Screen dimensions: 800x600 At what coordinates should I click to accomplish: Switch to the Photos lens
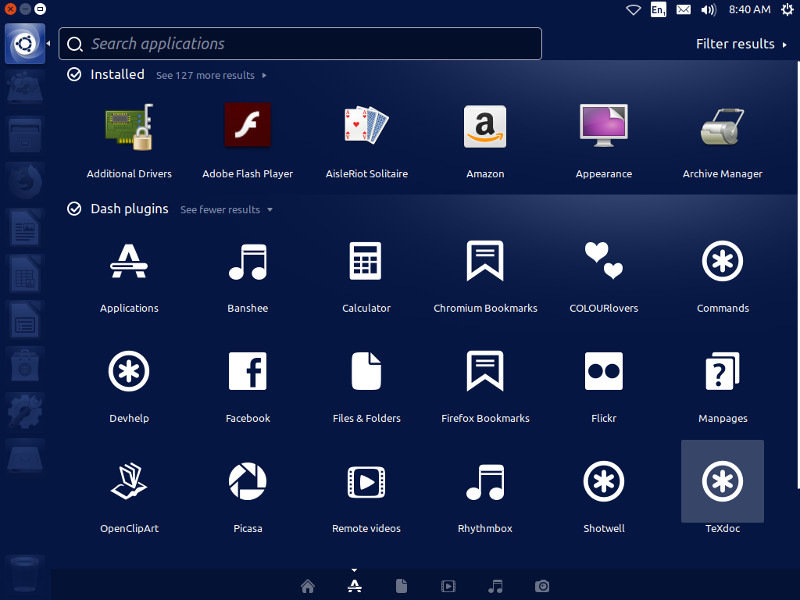[542, 586]
